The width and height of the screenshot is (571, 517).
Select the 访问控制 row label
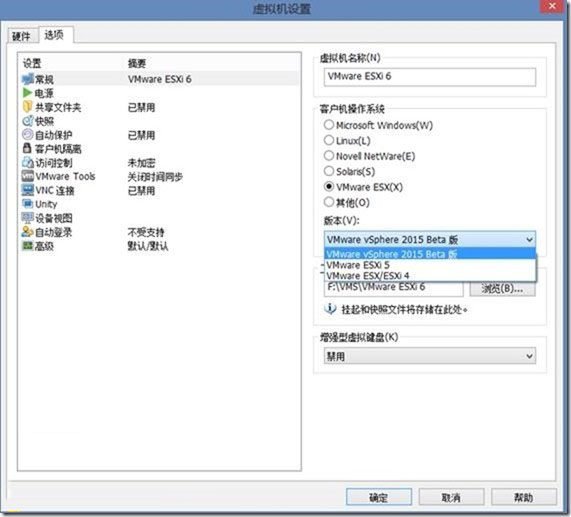(54, 163)
